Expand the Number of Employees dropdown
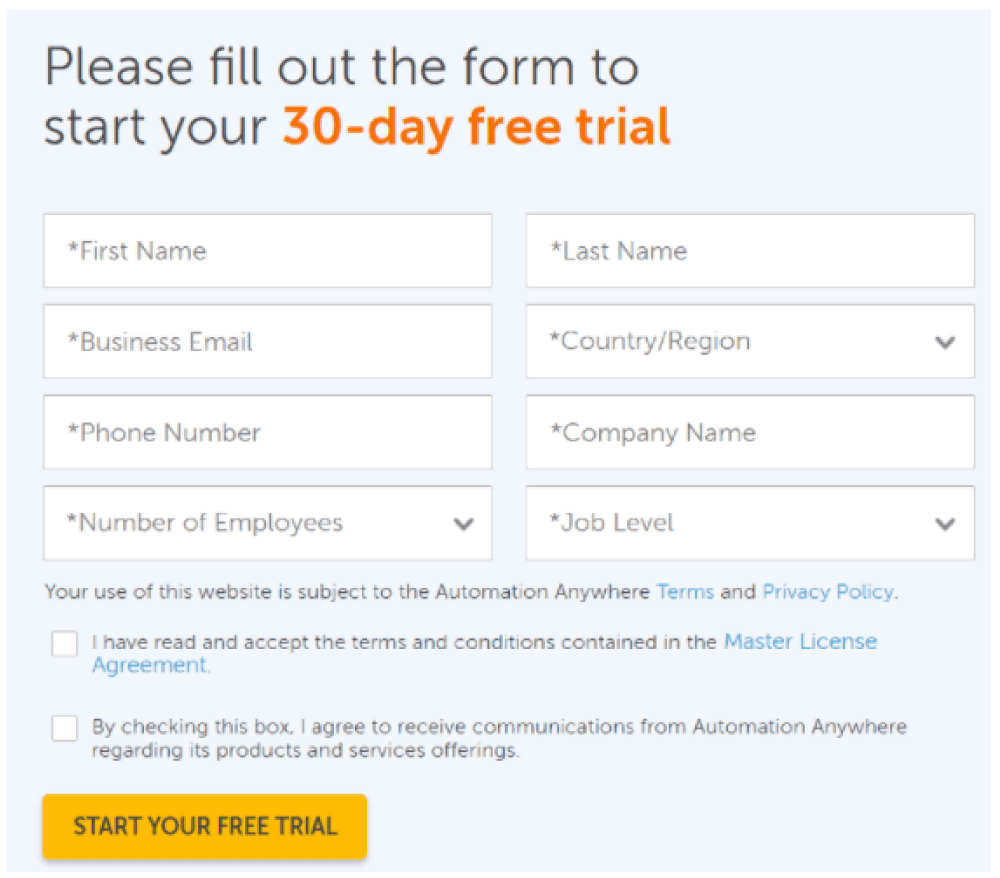Screen dimensions: 1000x878 [x=267, y=523]
